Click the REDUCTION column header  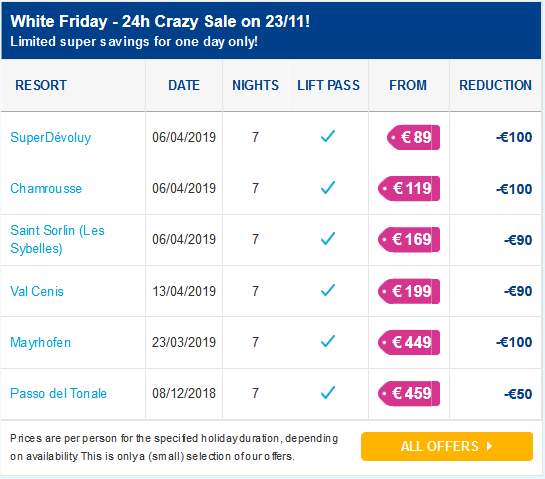pyautogui.click(x=495, y=85)
